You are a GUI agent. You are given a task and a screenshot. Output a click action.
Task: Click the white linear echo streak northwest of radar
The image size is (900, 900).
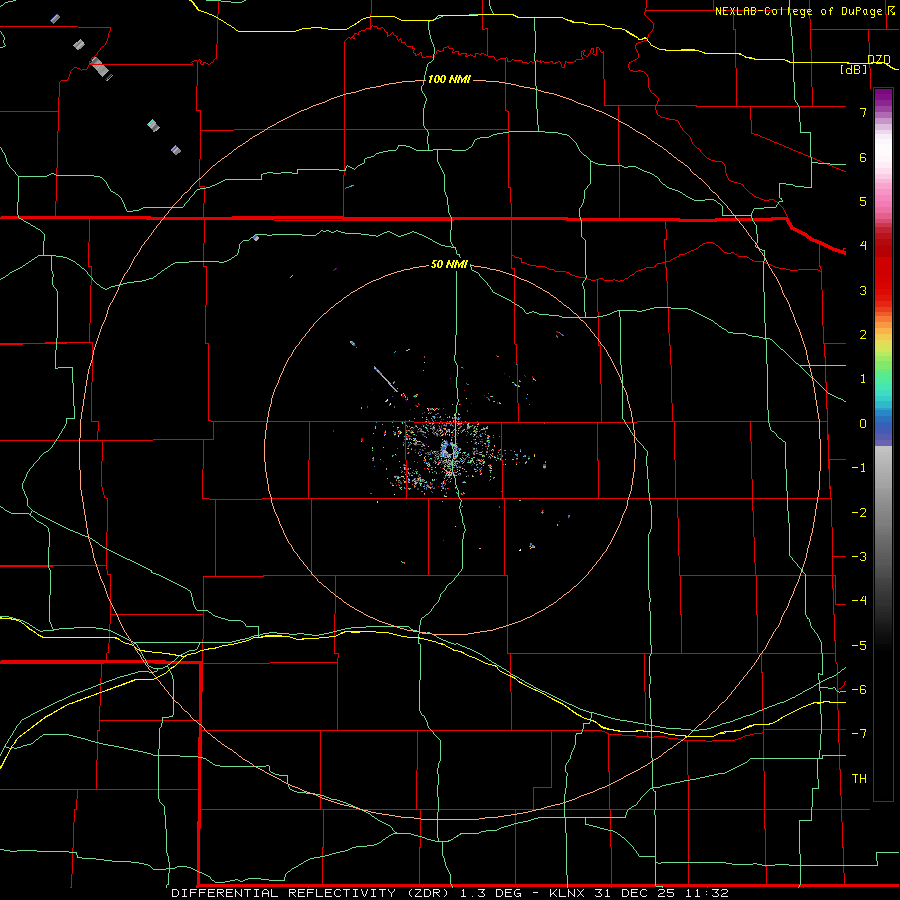point(386,379)
